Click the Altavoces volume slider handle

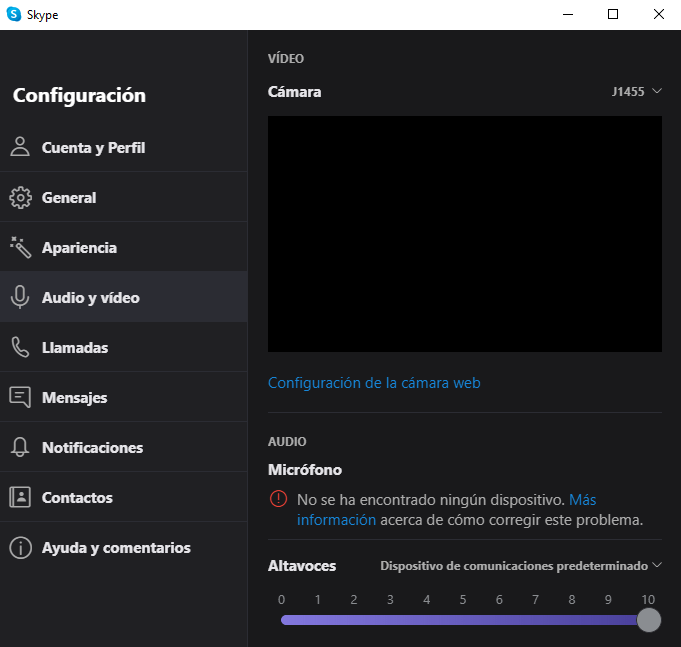pos(649,620)
